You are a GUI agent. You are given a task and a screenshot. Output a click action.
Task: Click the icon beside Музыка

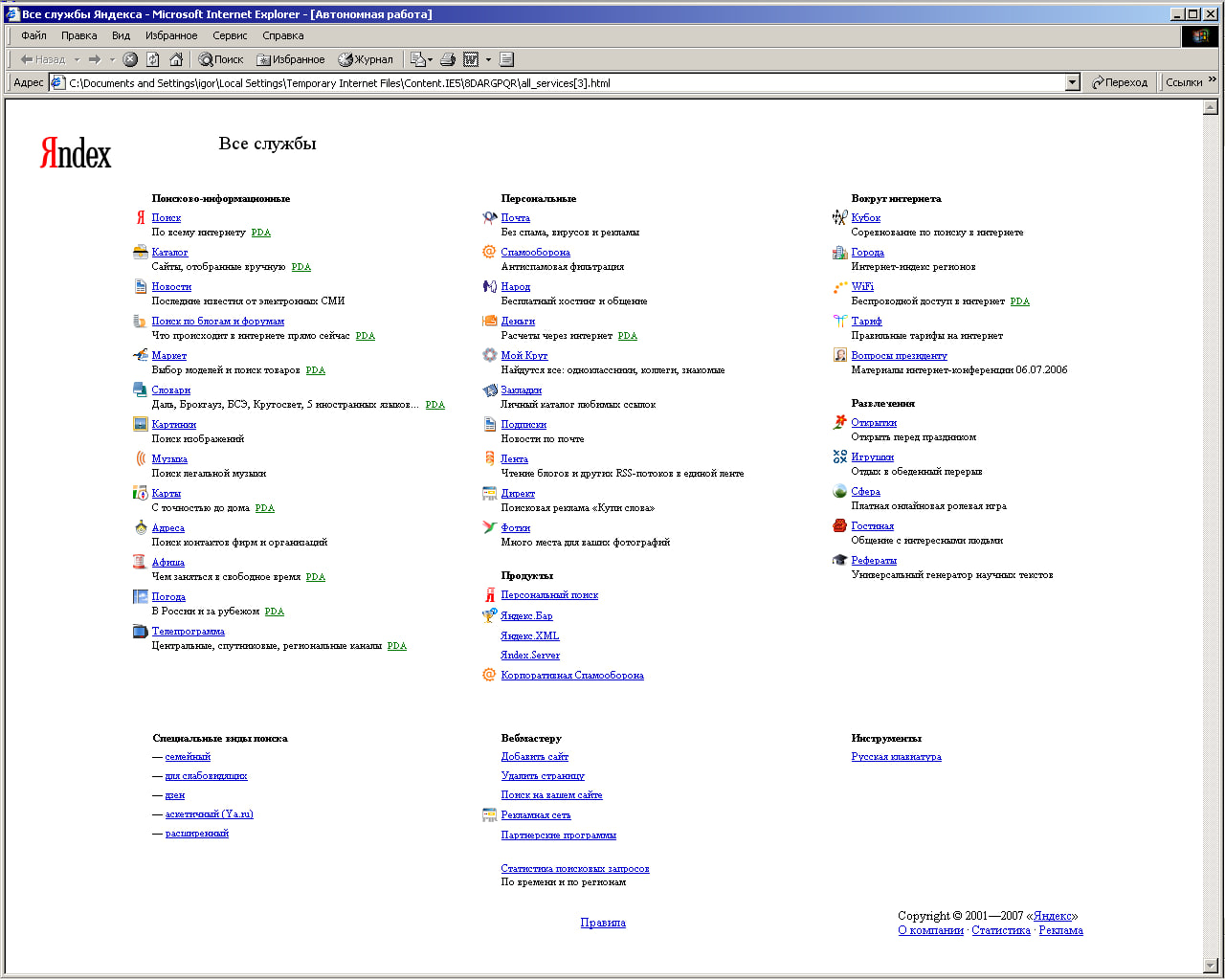141,458
